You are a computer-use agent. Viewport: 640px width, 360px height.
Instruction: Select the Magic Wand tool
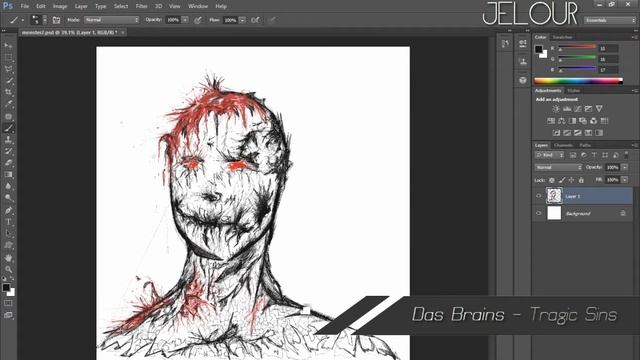click(8, 81)
